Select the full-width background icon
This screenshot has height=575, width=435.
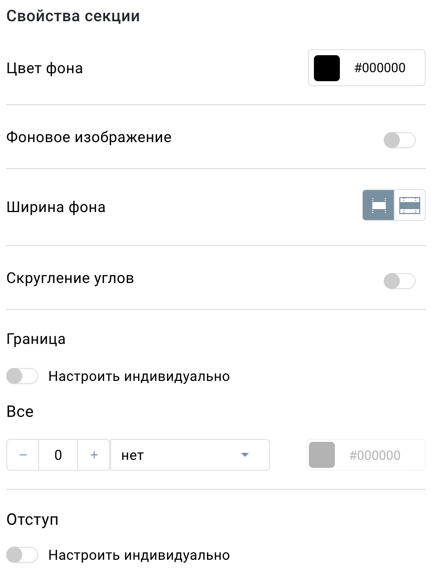click(409, 205)
